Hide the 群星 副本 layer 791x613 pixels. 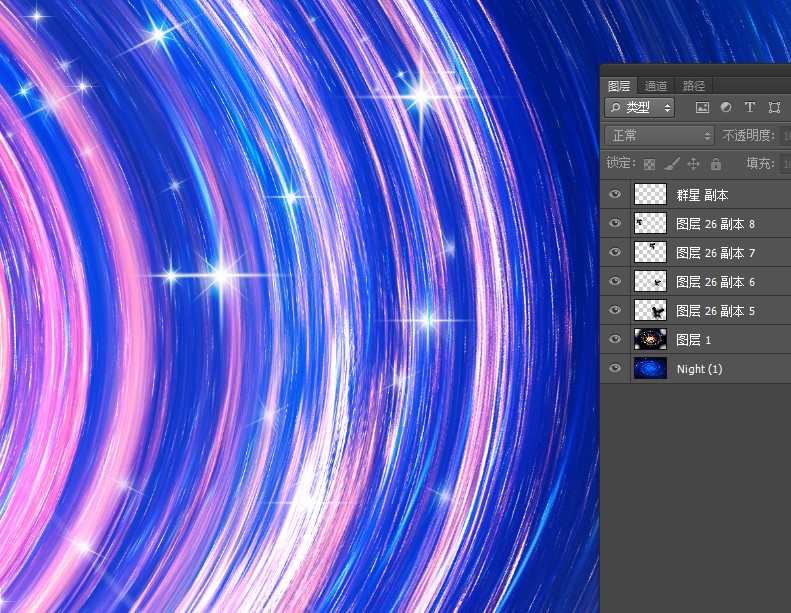(x=615, y=194)
